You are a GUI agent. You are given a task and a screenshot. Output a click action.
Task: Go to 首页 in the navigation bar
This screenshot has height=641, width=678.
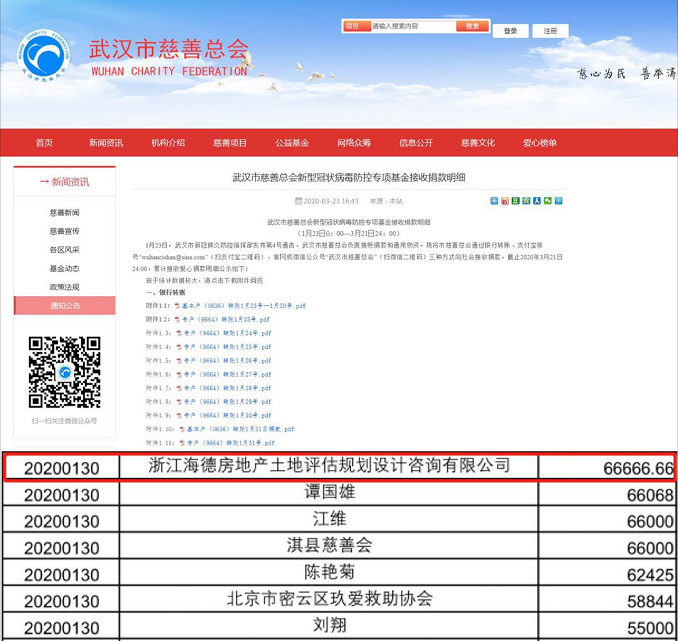point(44,143)
